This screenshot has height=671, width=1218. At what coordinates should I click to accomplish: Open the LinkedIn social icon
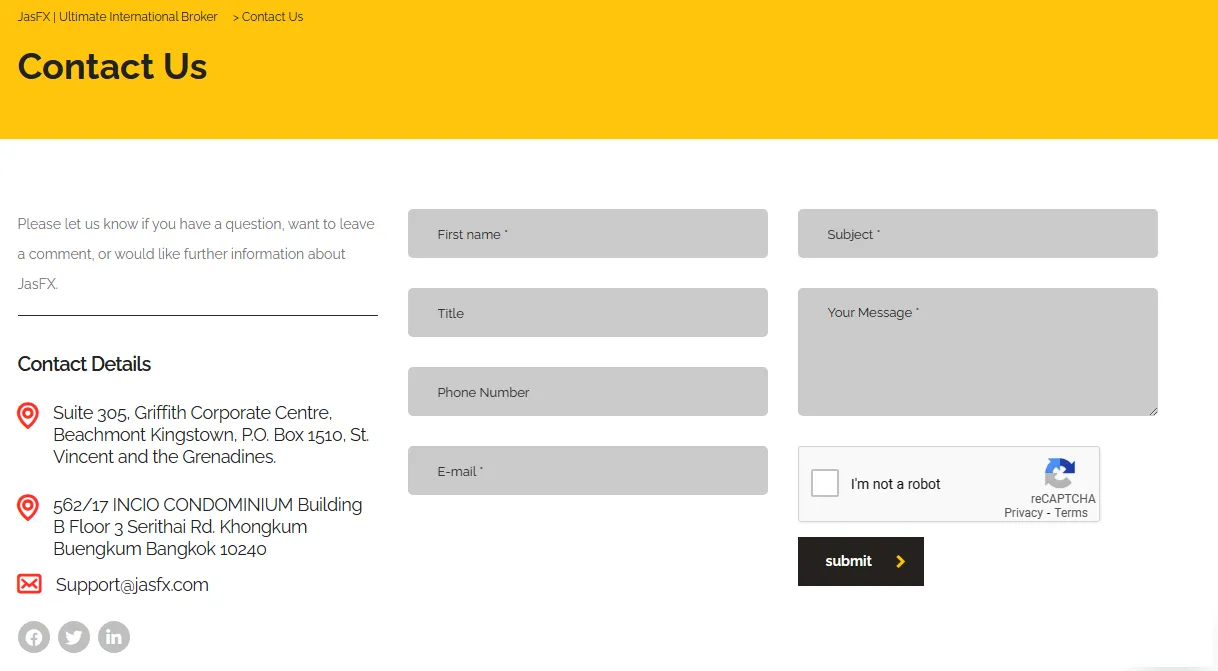(x=114, y=637)
